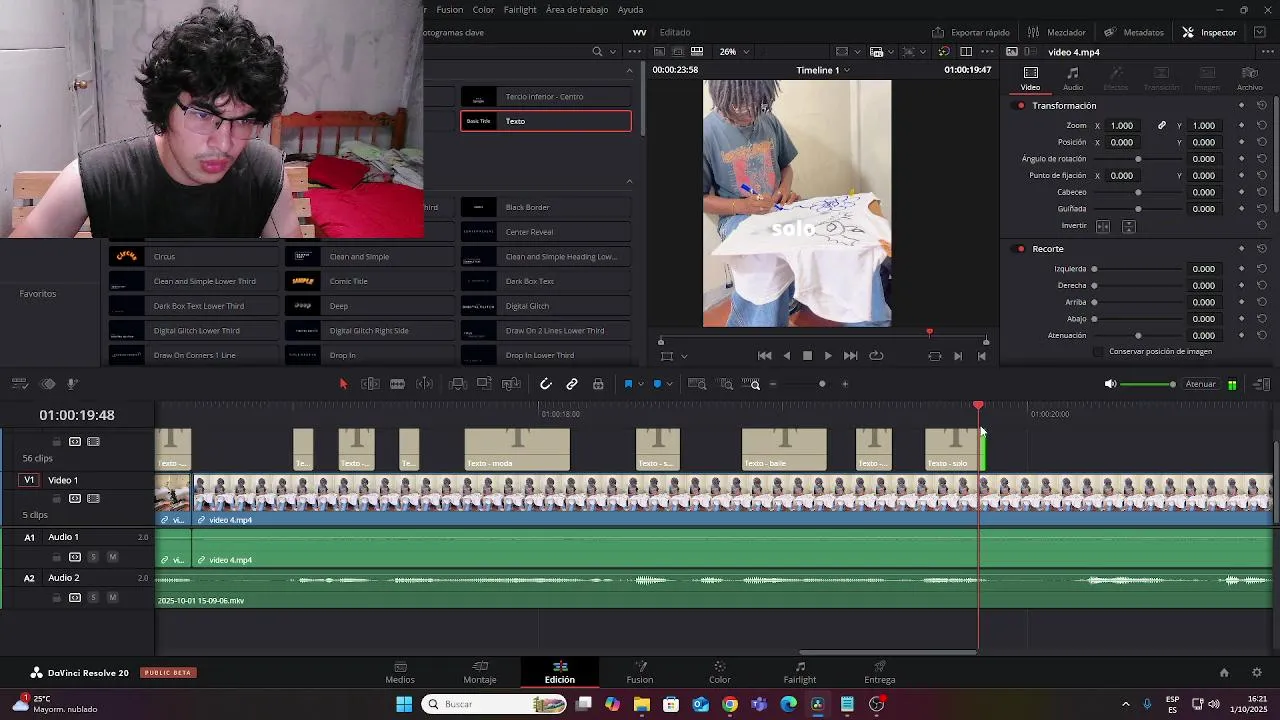The width and height of the screenshot is (1280, 720).
Task: Mute the monitor speaker icon
Action: [x=1110, y=384]
